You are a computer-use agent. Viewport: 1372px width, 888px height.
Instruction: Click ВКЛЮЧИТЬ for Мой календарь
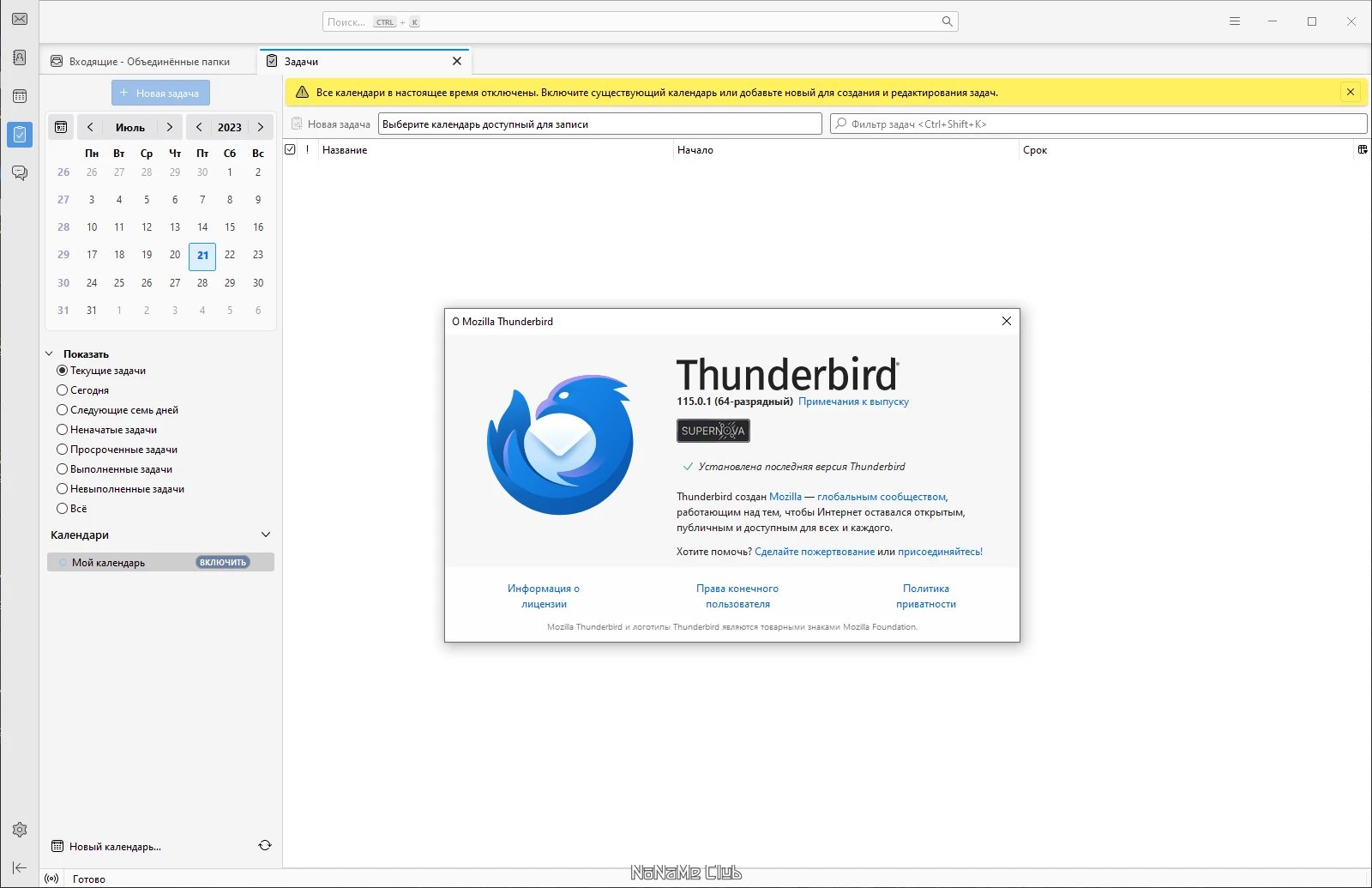[x=223, y=562]
